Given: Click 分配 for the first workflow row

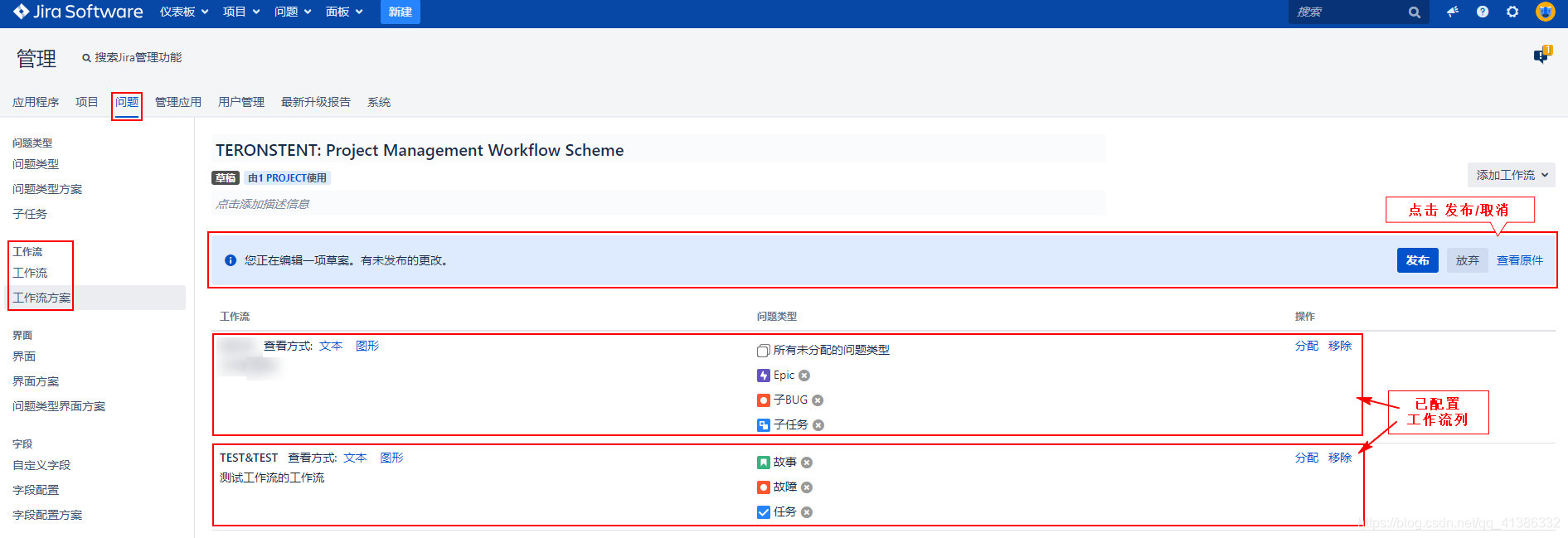Looking at the screenshot, I should pyautogui.click(x=1307, y=346).
